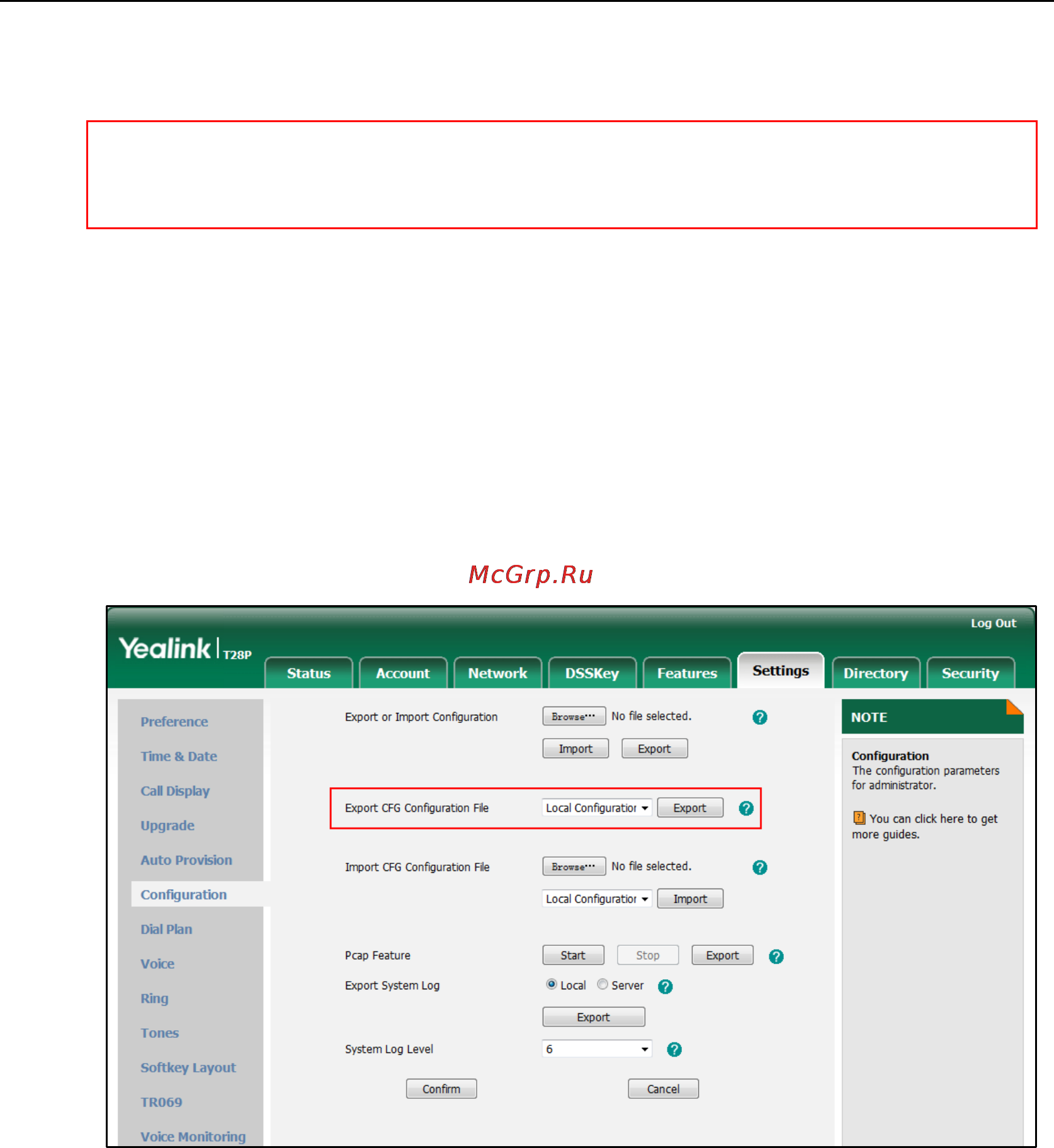Screen dimensions: 1054x1148
Task: Click Export under Export or Import Configuration
Action: click(x=654, y=749)
